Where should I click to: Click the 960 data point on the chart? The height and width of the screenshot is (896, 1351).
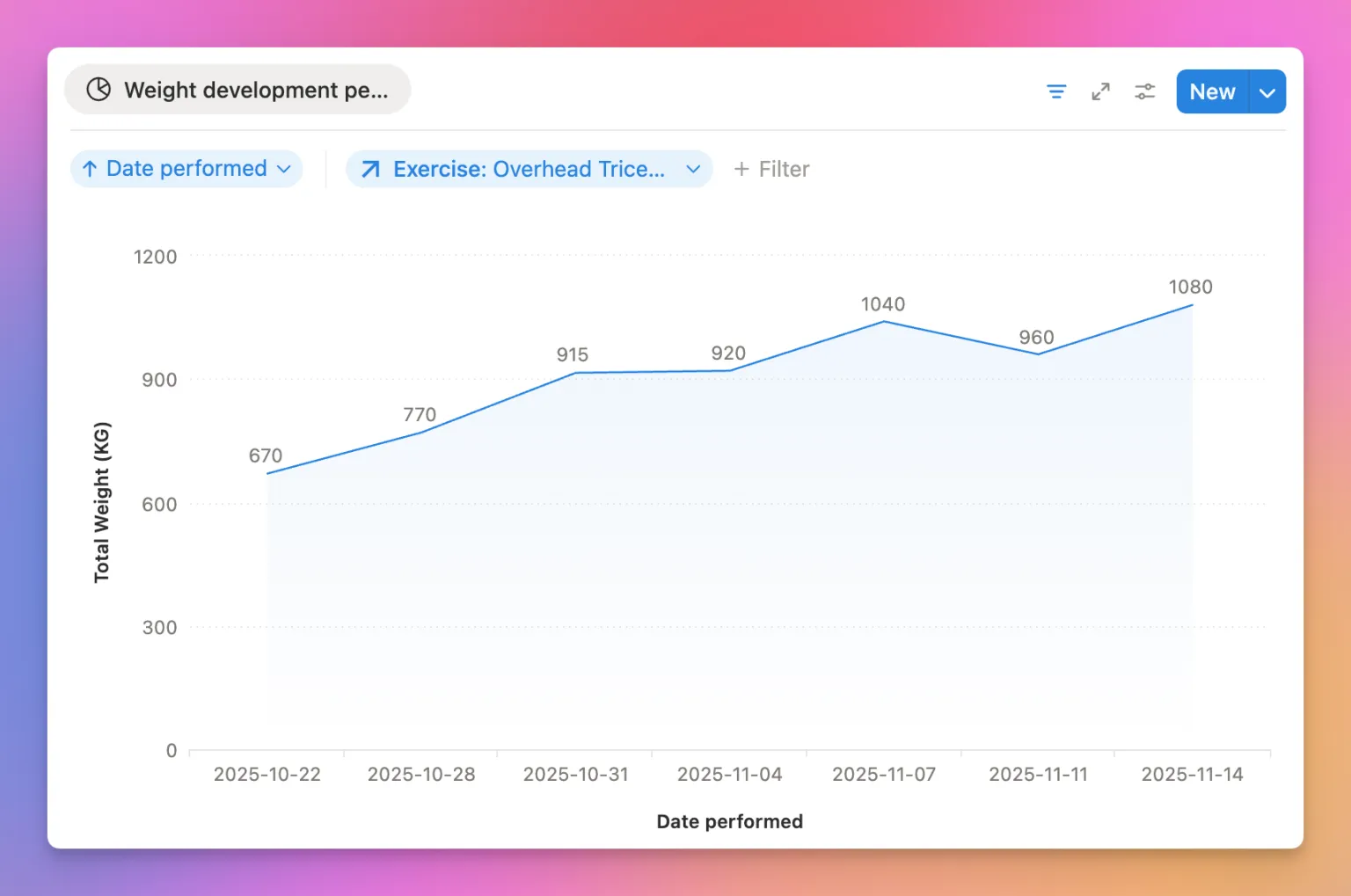(x=1038, y=354)
